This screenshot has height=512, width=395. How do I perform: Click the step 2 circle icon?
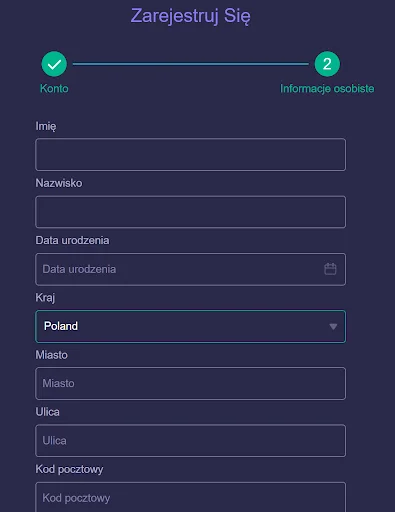(x=327, y=64)
